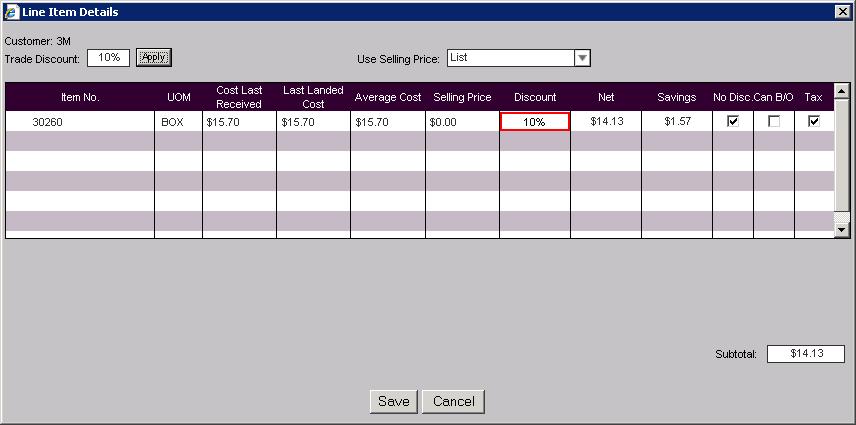
Task: Click the Net column header
Action: pos(606,97)
